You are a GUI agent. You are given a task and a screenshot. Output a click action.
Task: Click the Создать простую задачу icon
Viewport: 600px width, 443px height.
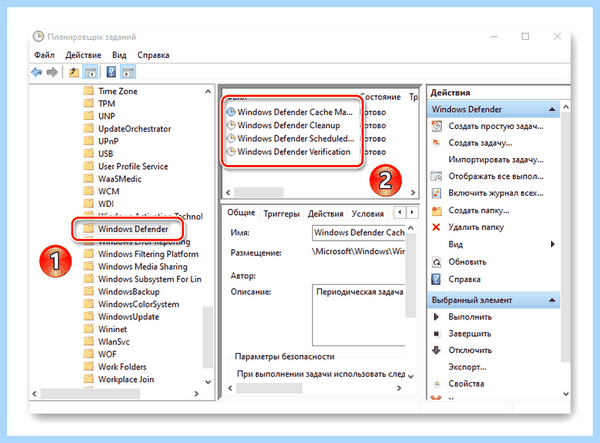click(437, 126)
